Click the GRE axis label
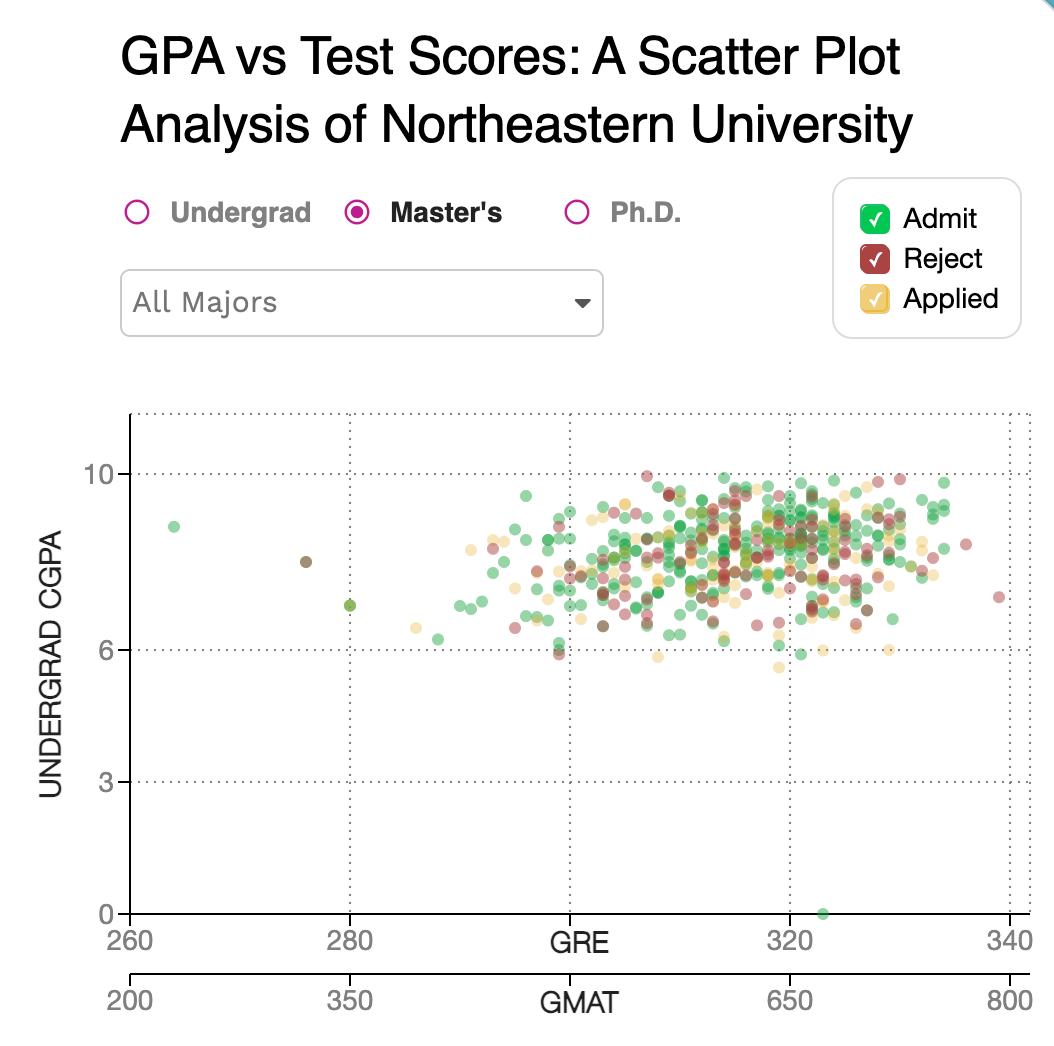 pos(579,942)
